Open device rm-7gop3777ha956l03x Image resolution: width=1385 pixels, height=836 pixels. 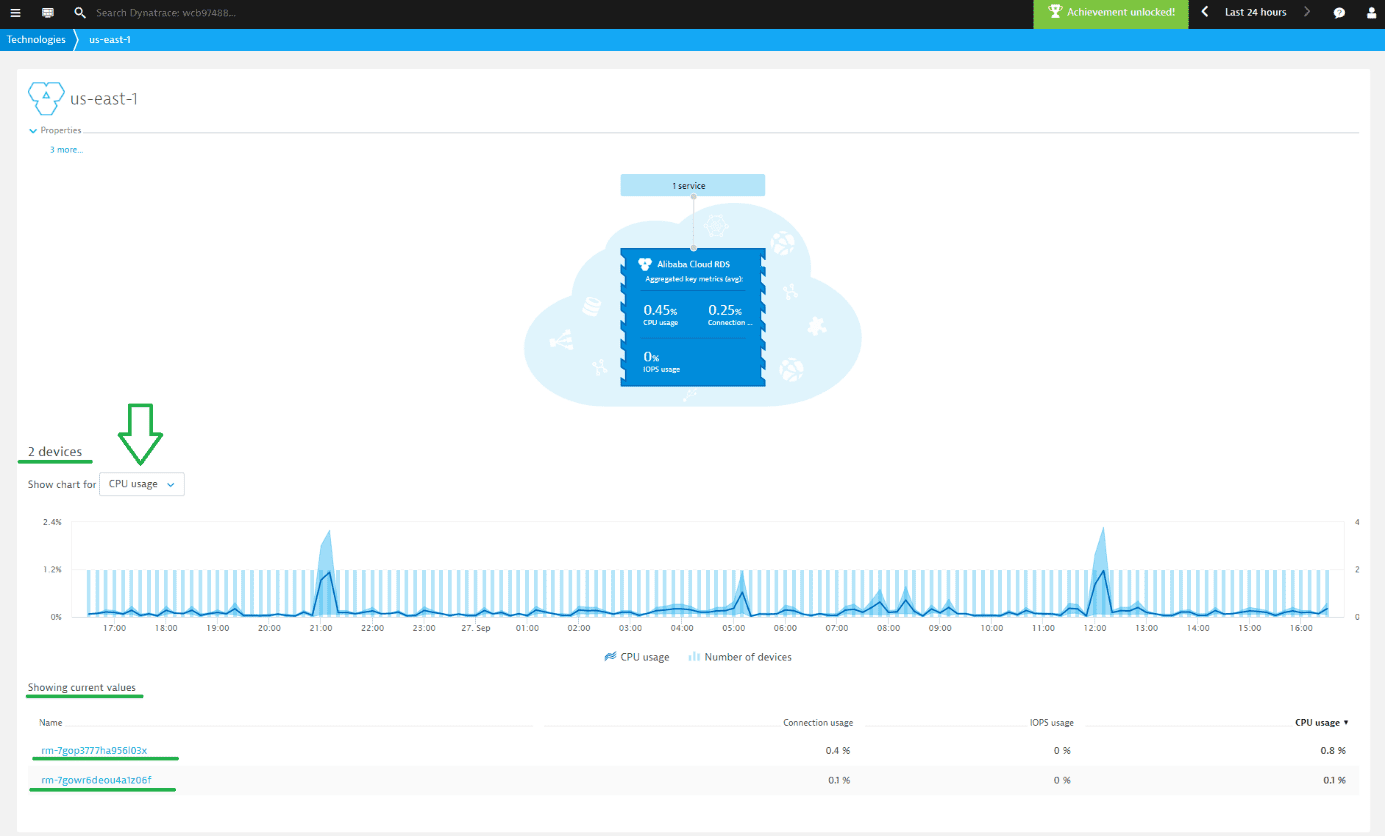coord(94,751)
